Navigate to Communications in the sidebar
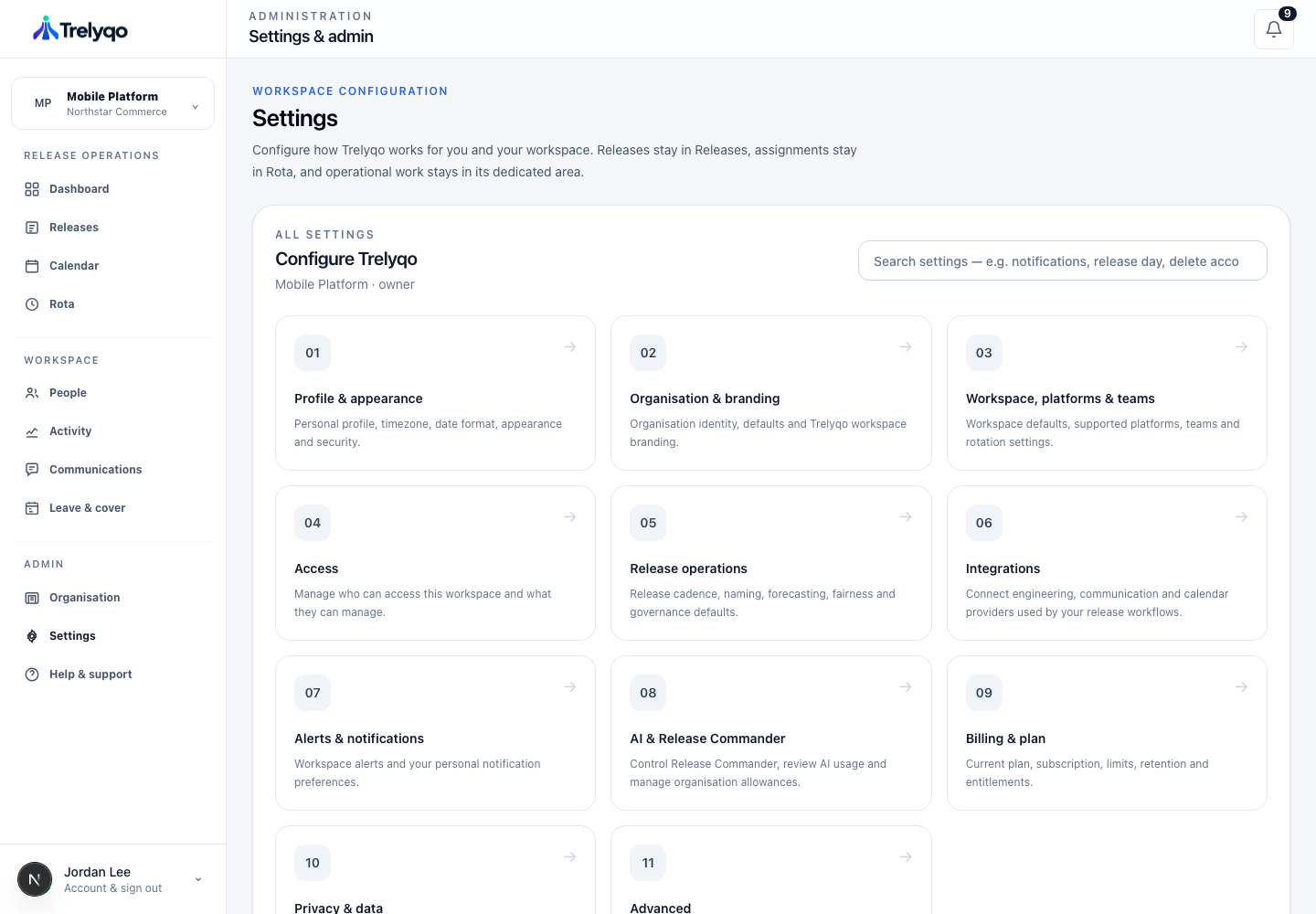Image resolution: width=1316 pixels, height=914 pixels. (x=113, y=470)
